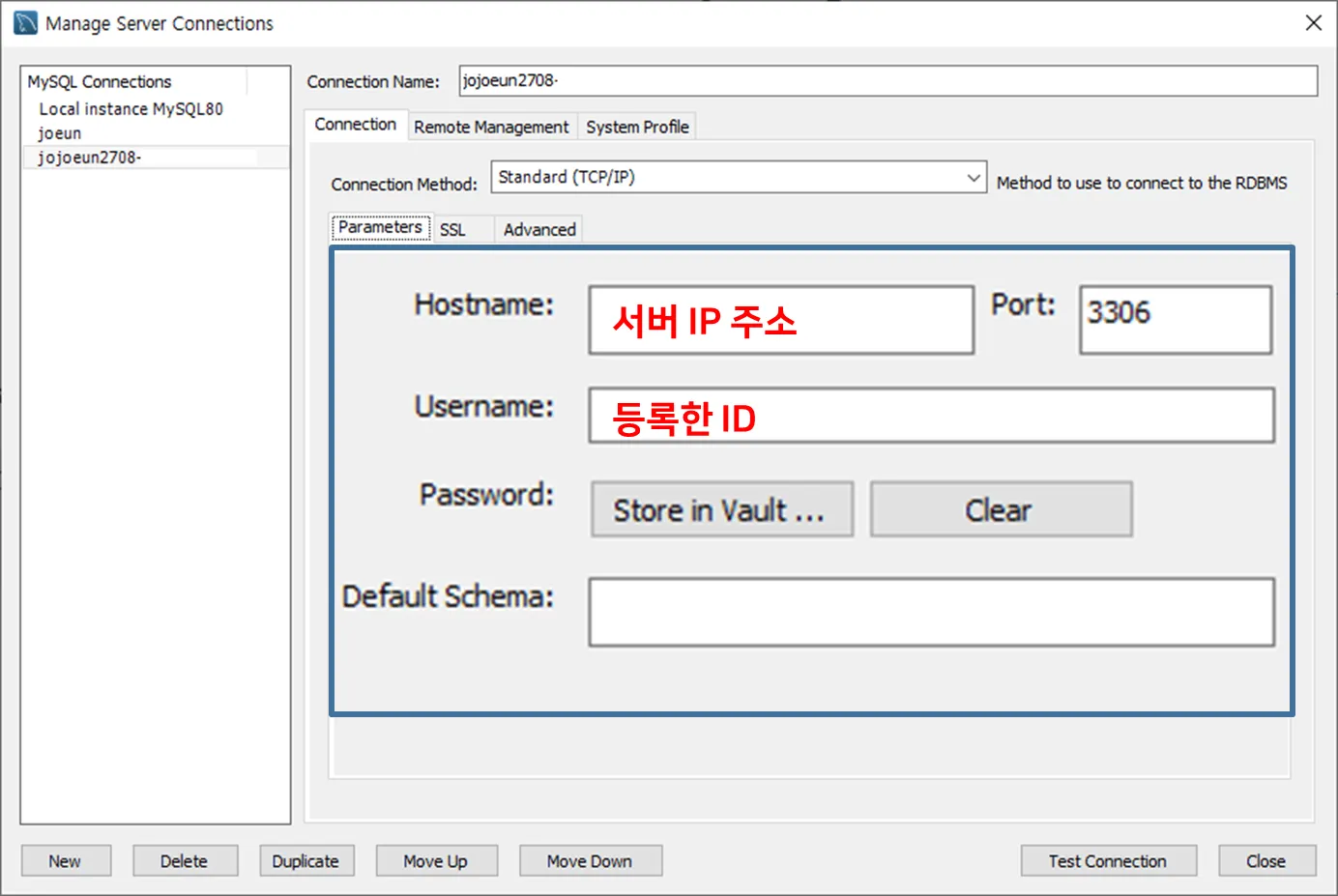
Task: Duplicate the selected connection
Action: [306, 861]
